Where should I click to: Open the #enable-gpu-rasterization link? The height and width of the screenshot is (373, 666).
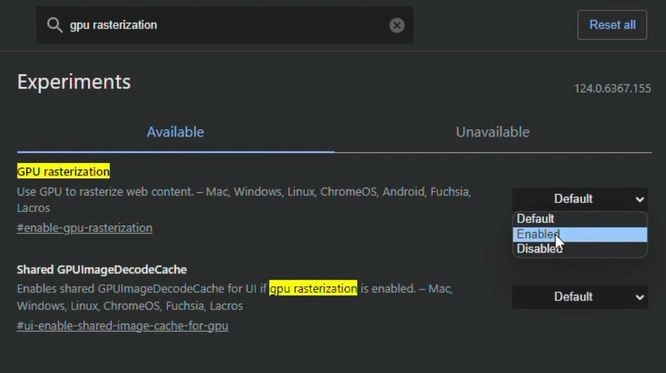85,228
